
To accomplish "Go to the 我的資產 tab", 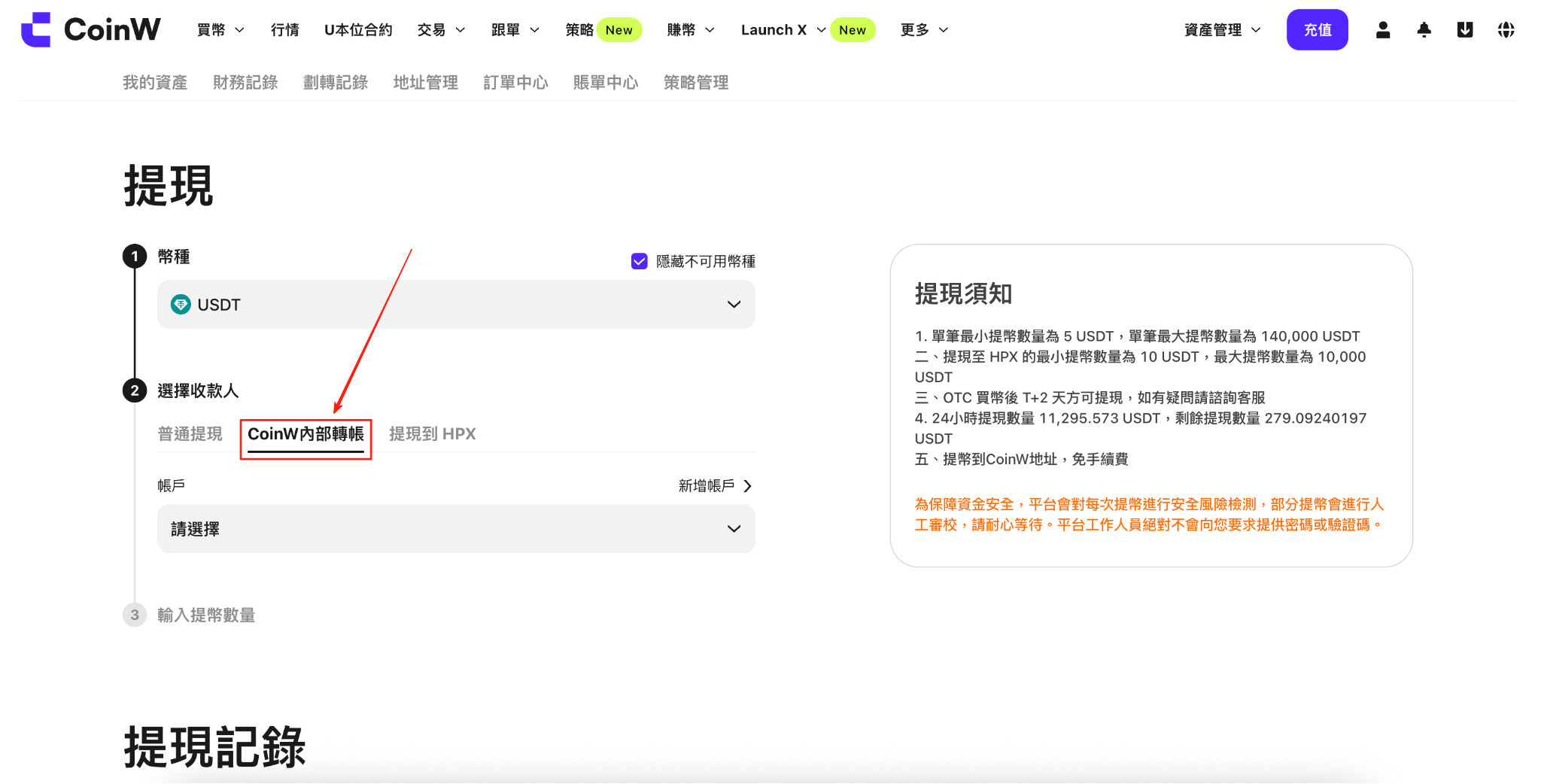I will click(x=155, y=82).
